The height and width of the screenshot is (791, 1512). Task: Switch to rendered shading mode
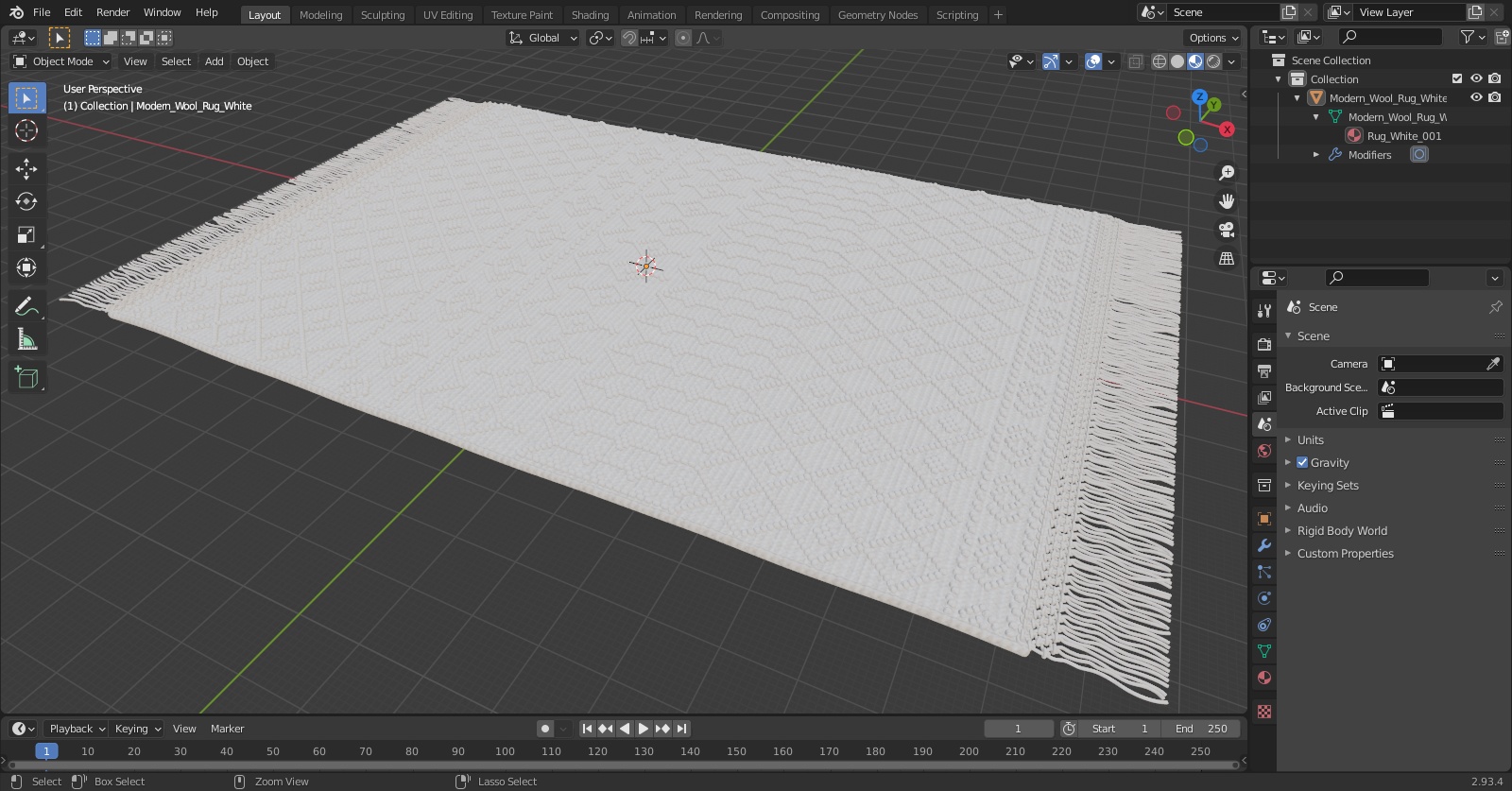pyautogui.click(x=1213, y=61)
